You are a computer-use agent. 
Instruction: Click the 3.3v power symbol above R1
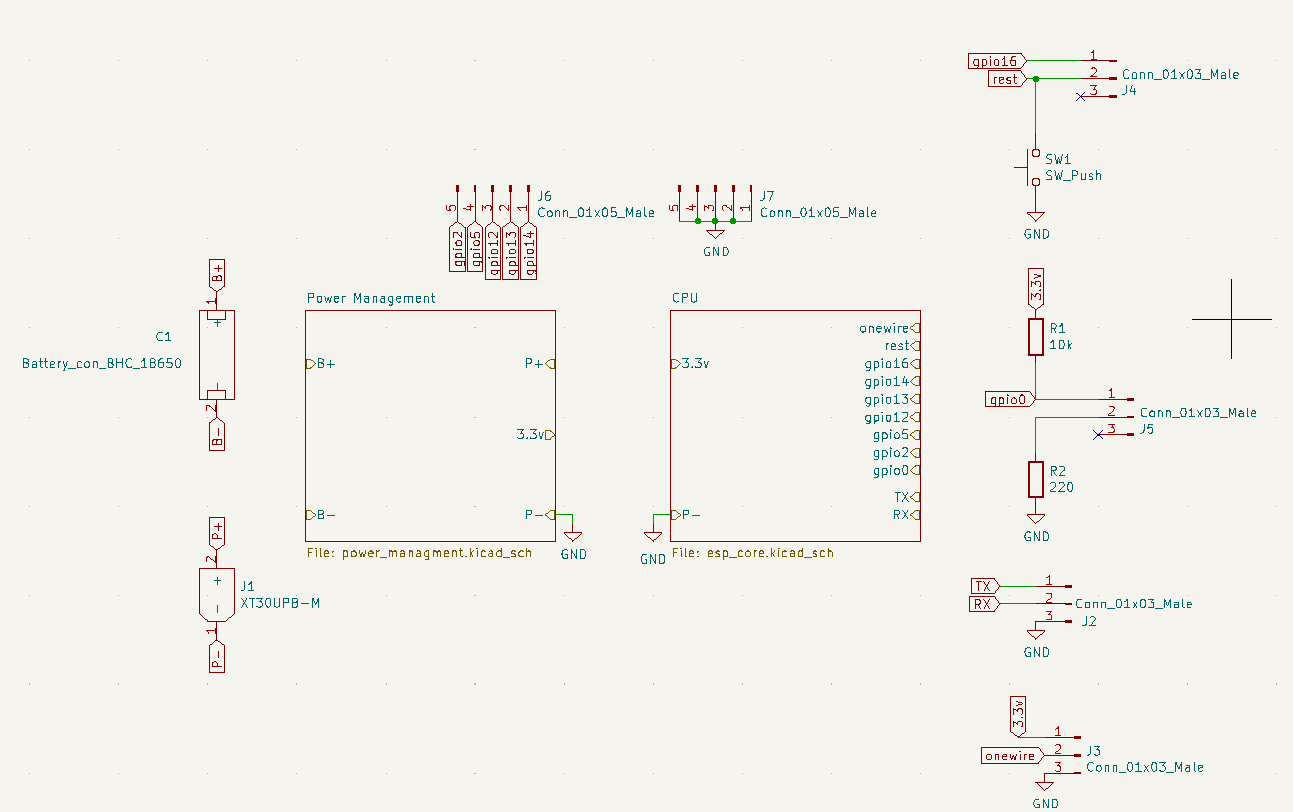point(1036,285)
